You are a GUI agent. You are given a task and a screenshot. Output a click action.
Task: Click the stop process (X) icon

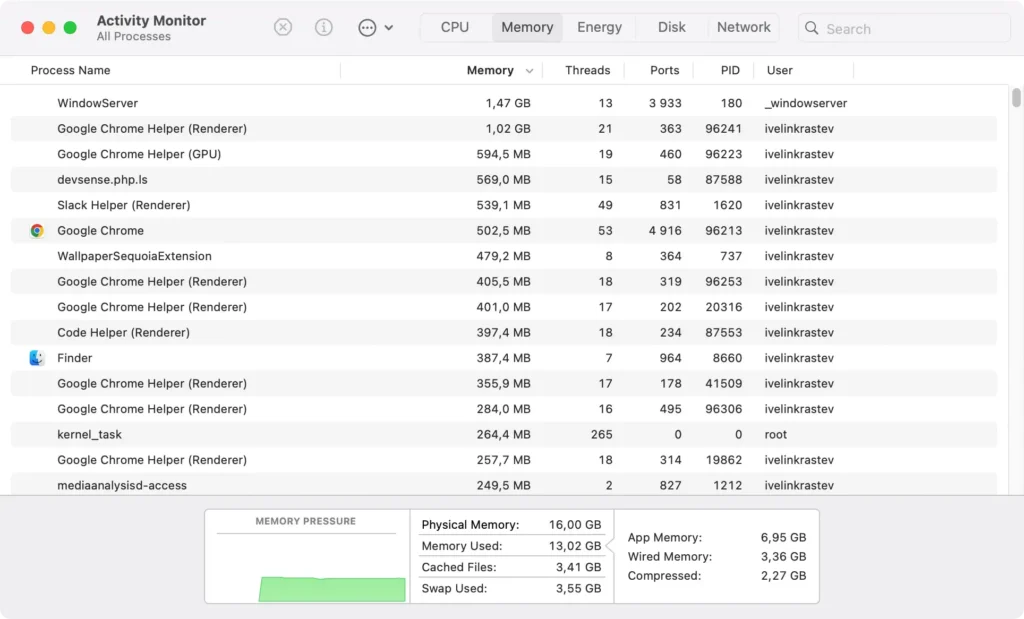pos(283,27)
